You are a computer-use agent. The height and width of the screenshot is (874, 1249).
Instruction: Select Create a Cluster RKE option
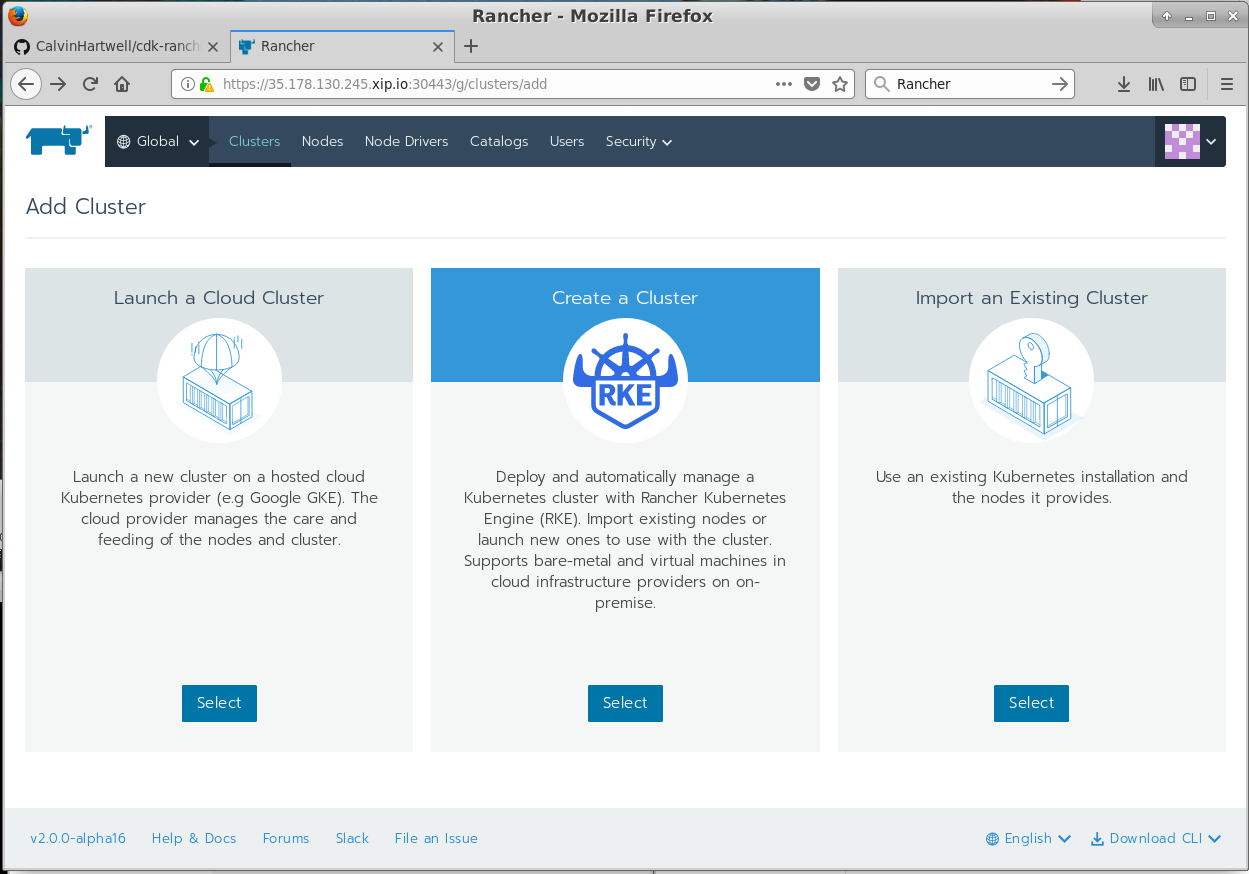pyautogui.click(x=625, y=703)
